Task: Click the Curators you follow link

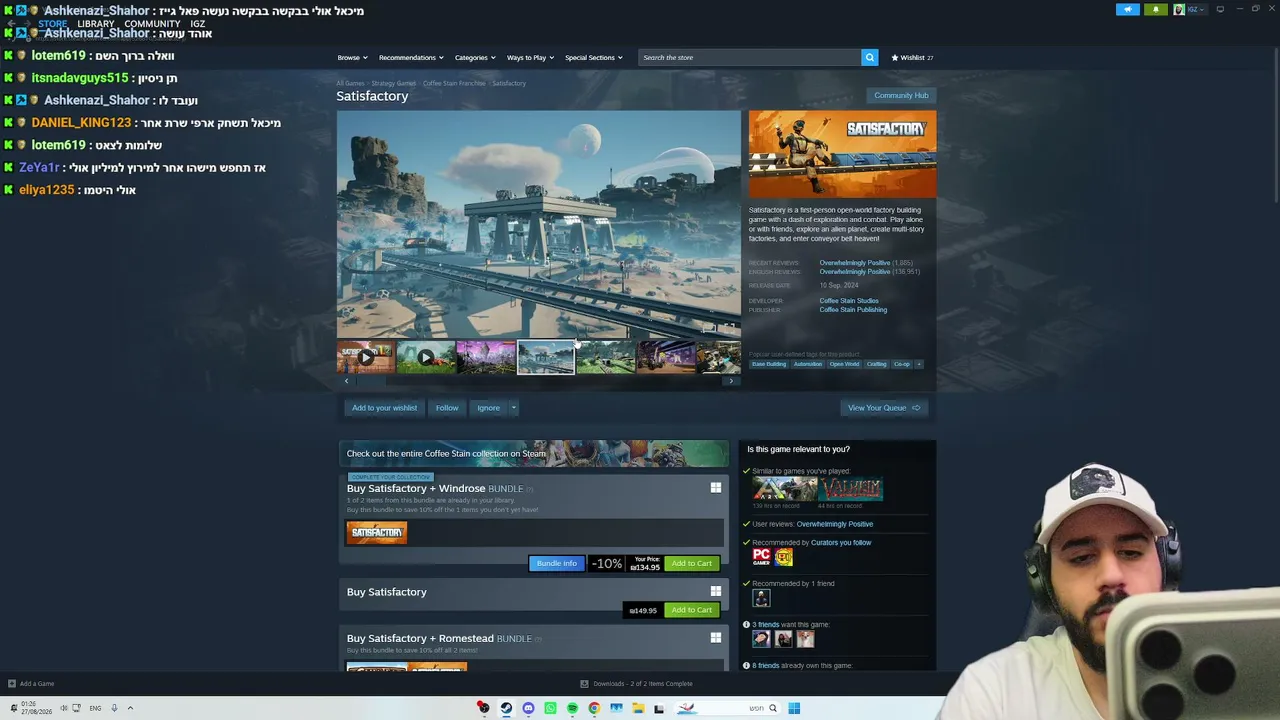Action: 841,543
